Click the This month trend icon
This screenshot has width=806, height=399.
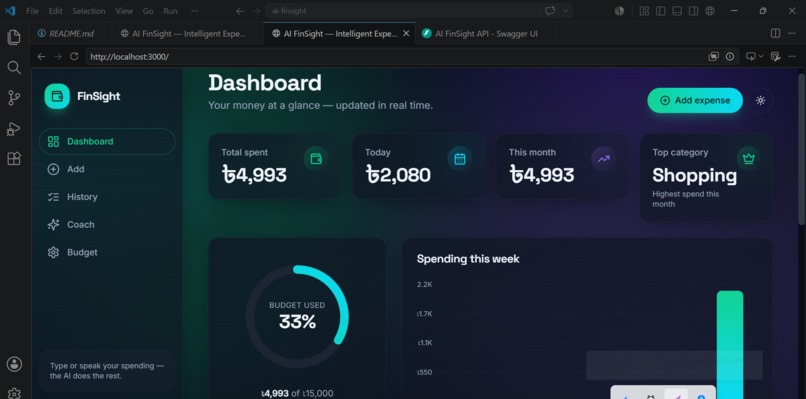[x=603, y=159]
